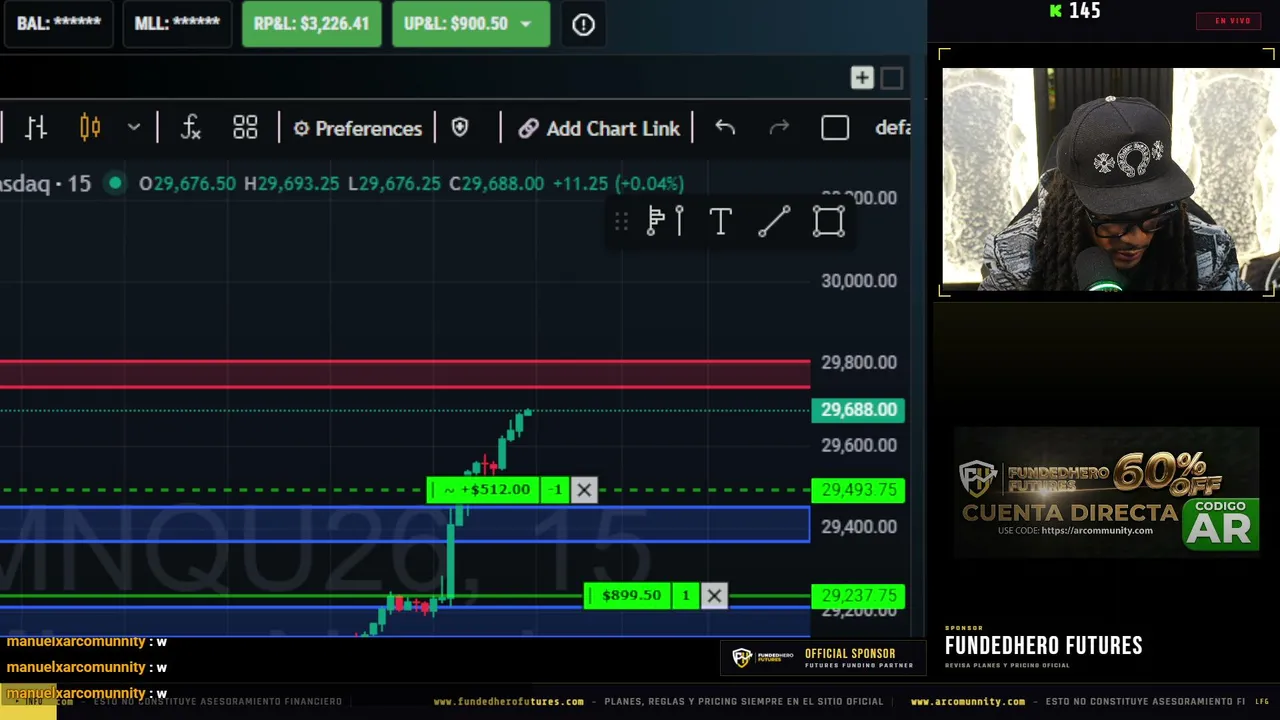Select the red resistance zone rectangle
This screenshot has height=720, width=1280.
[x=405, y=374]
